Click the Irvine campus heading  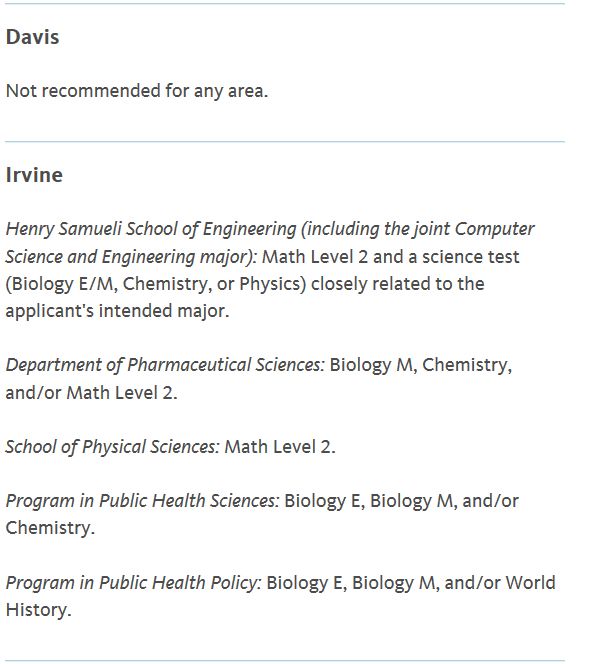34,175
